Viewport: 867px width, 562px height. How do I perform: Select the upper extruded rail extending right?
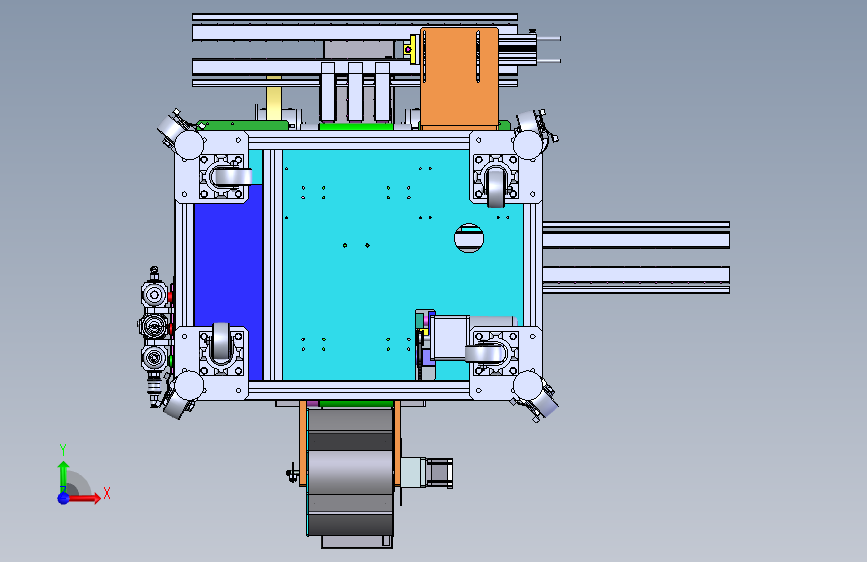pyautogui.click(x=636, y=235)
